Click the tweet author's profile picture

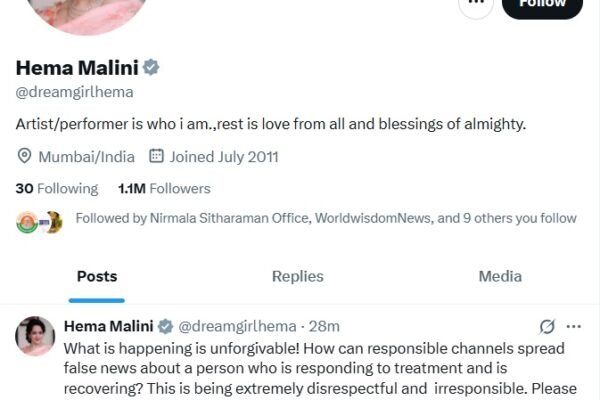(35, 336)
